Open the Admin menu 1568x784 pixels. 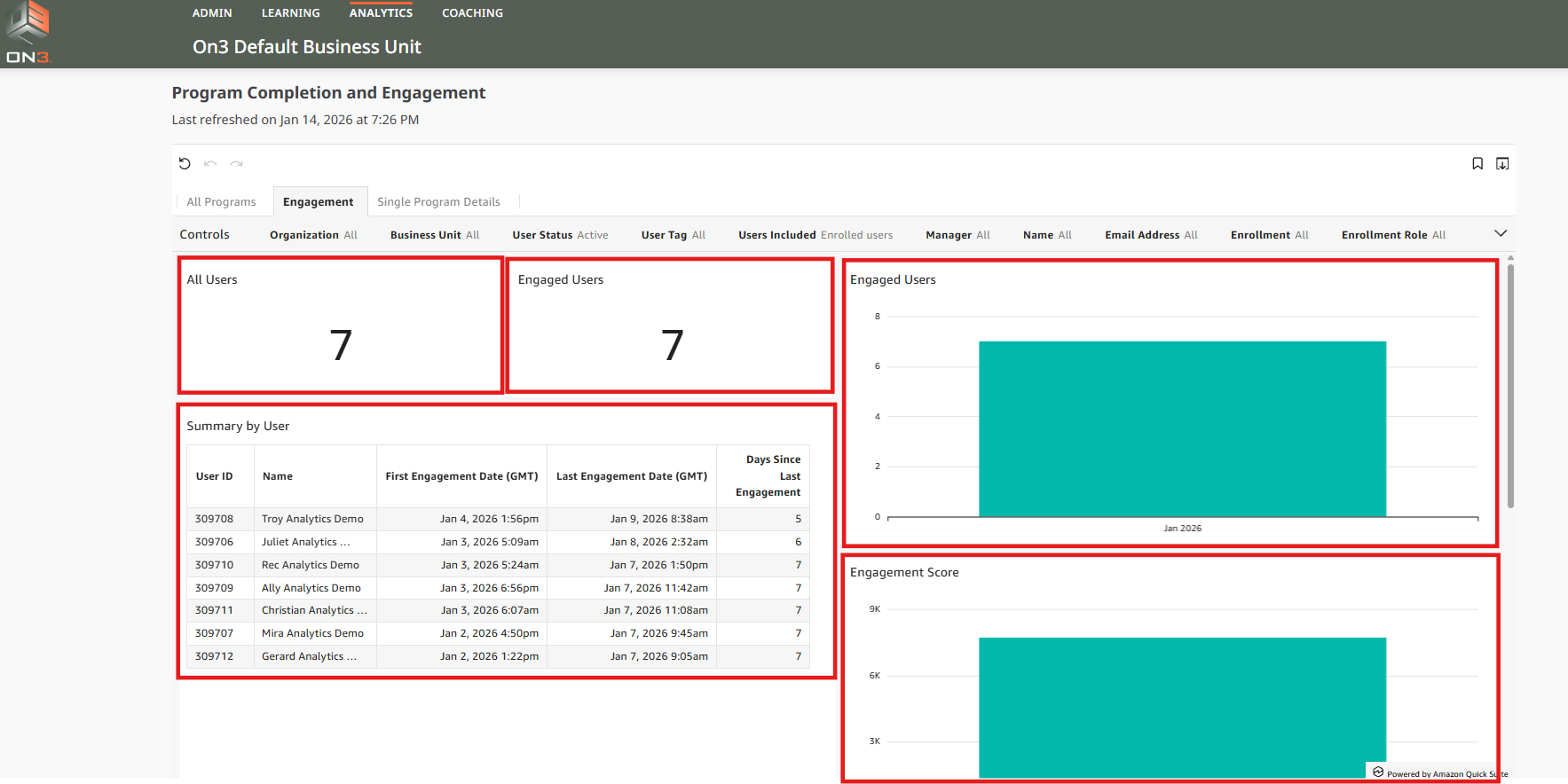(x=212, y=13)
